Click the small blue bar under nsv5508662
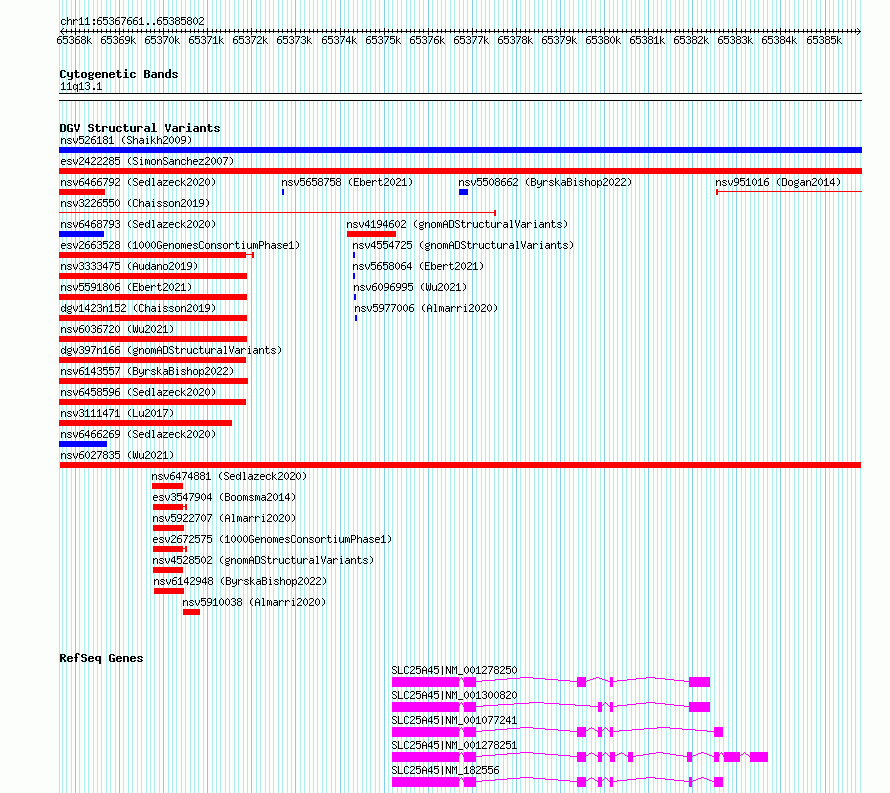The image size is (890, 793). (x=463, y=192)
